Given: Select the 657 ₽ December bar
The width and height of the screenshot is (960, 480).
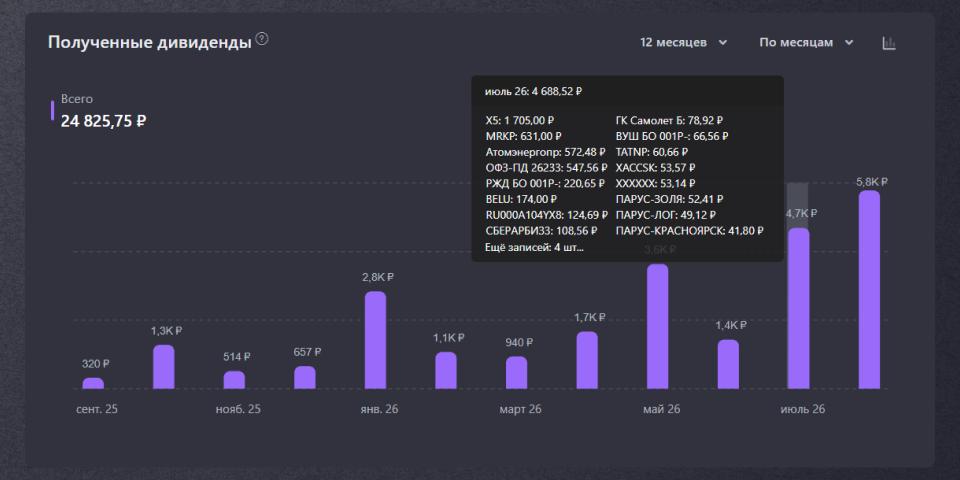Looking at the screenshot, I should pos(305,377).
